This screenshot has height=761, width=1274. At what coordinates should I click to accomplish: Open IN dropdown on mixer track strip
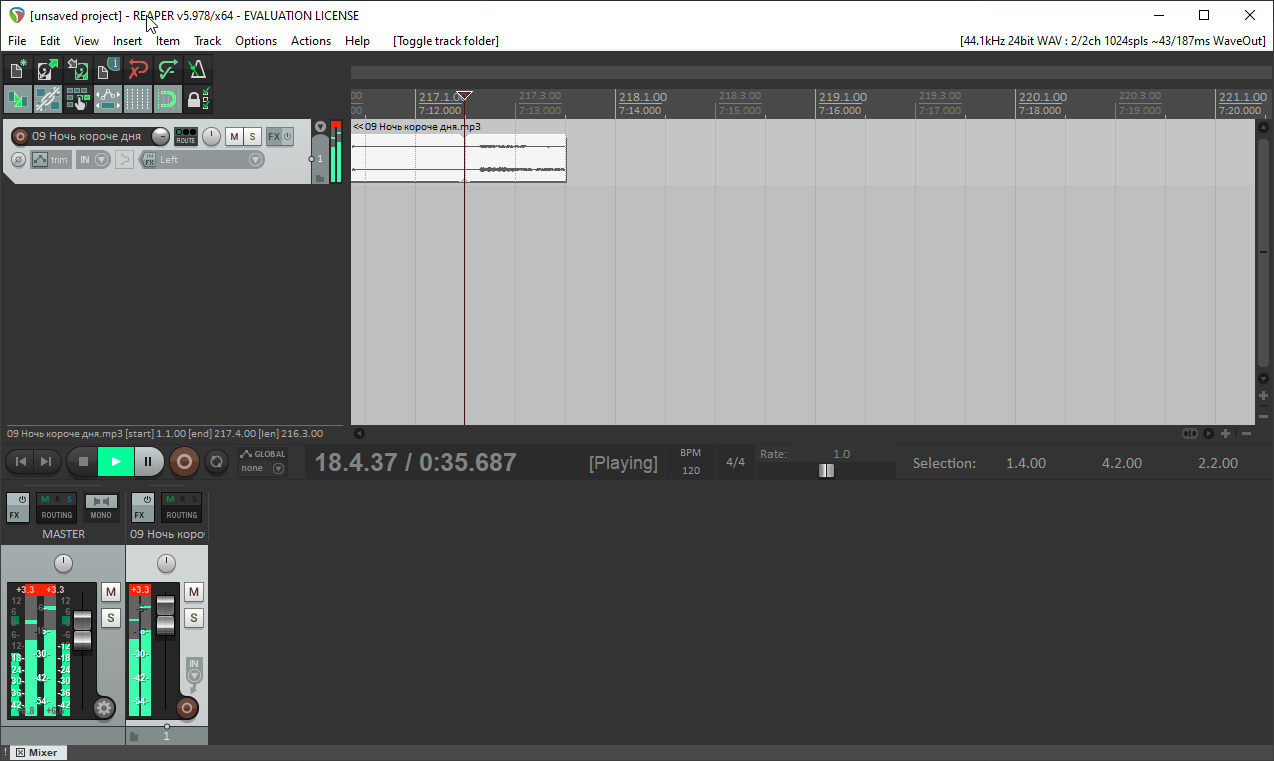[x=194, y=670]
